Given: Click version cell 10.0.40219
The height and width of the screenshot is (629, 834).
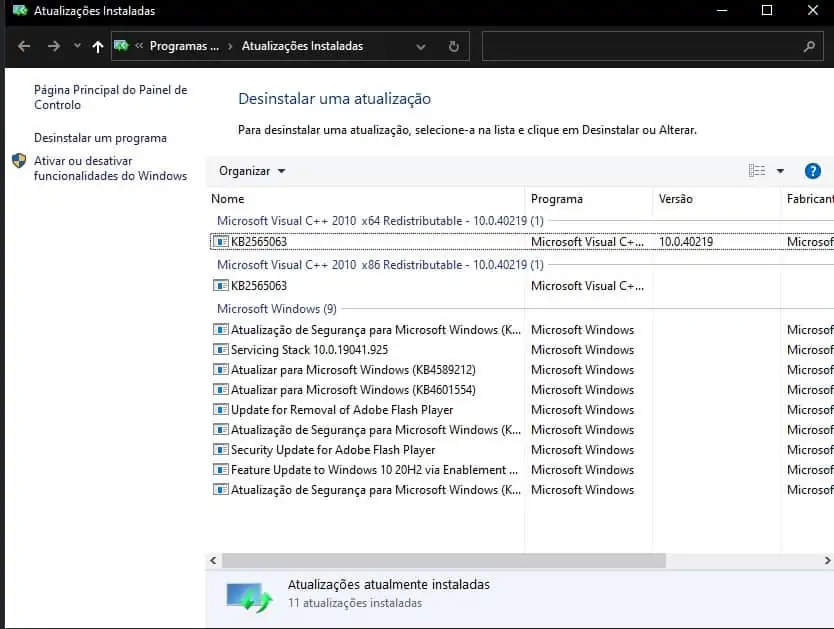Looking at the screenshot, I should coord(686,242).
